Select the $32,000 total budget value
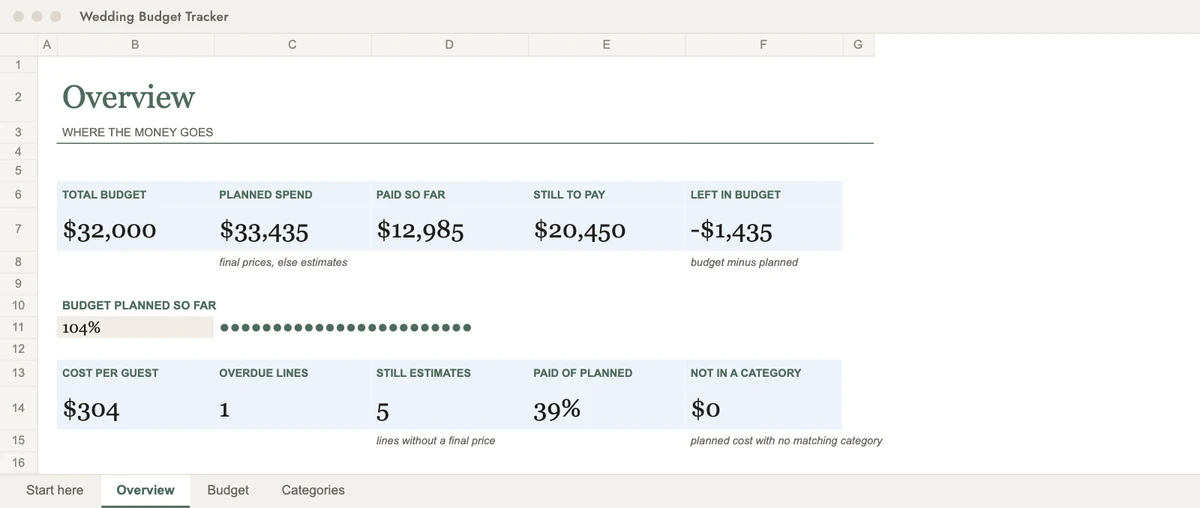 click(109, 230)
